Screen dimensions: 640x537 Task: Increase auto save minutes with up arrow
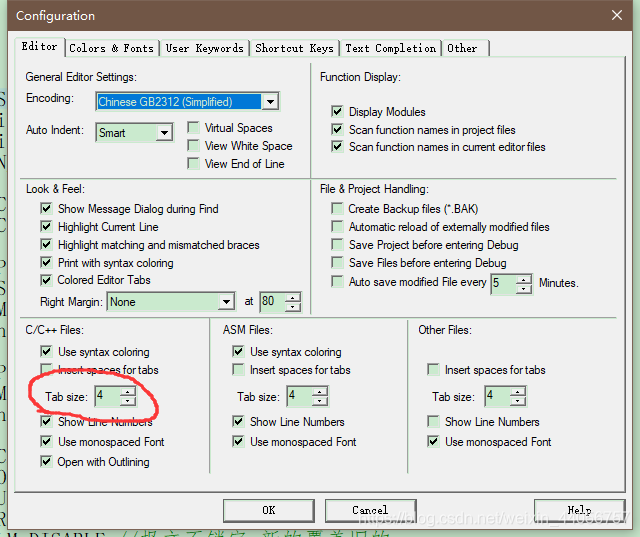523,280
